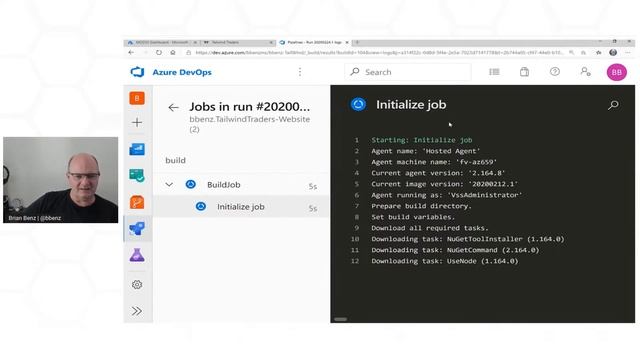The image size is (640, 360).
Task: Click the plus add-new icon in sidebar
Action: [x=137, y=122]
